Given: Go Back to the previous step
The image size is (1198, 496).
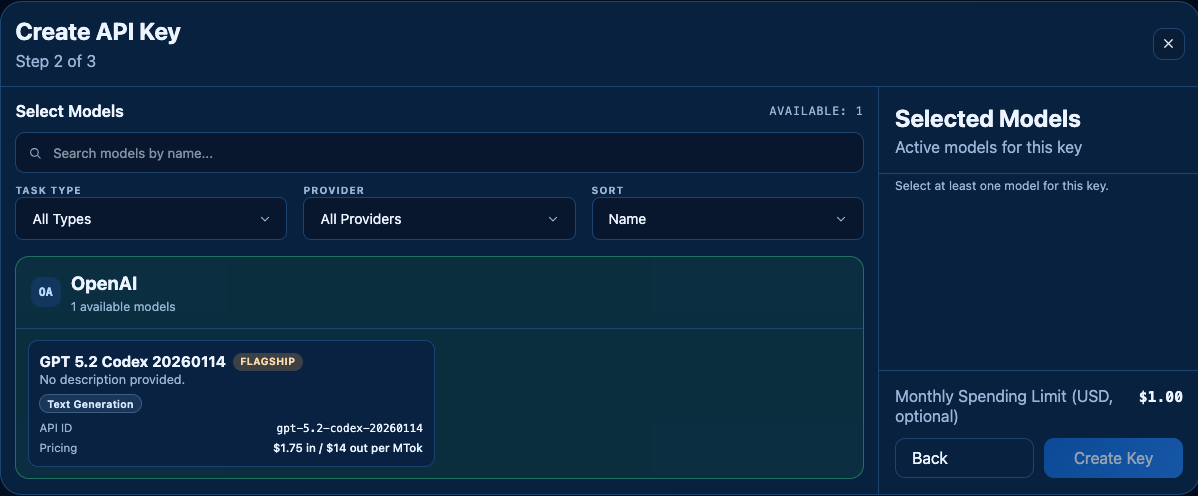Looking at the screenshot, I should (x=964, y=458).
